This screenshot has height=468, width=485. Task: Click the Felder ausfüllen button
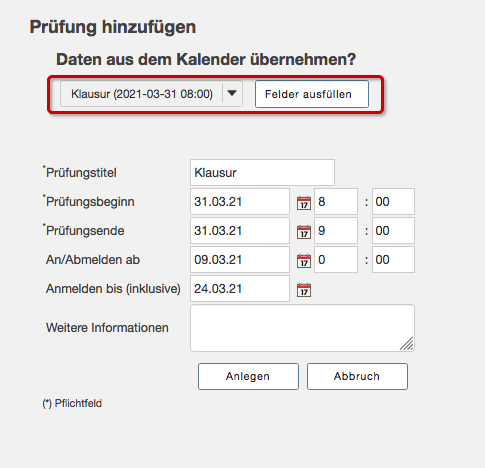point(312,94)
